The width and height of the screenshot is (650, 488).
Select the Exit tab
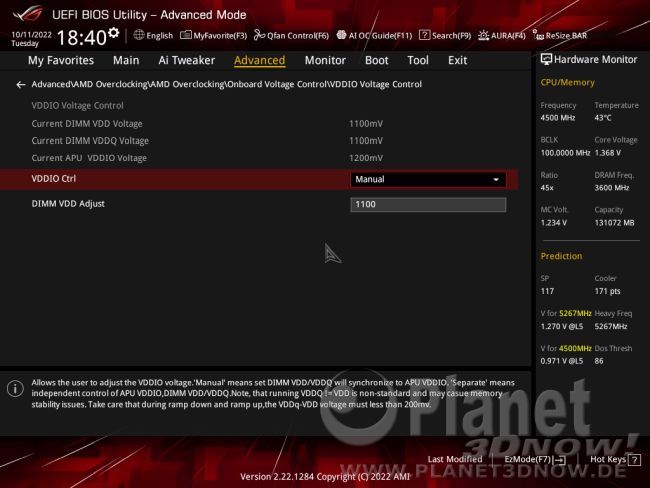click(457, 61)
